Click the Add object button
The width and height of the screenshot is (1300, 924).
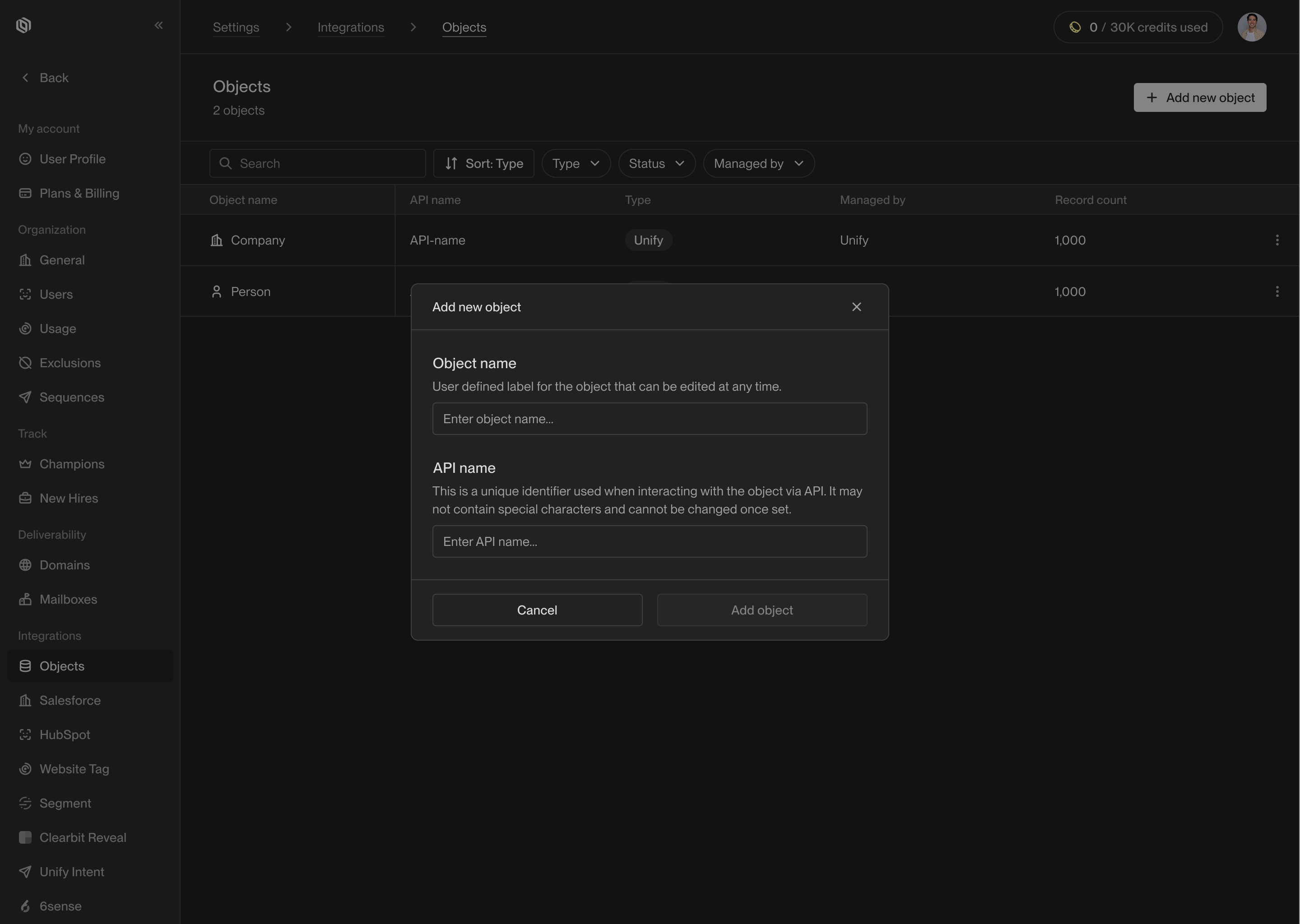click(x=761, y=610)
